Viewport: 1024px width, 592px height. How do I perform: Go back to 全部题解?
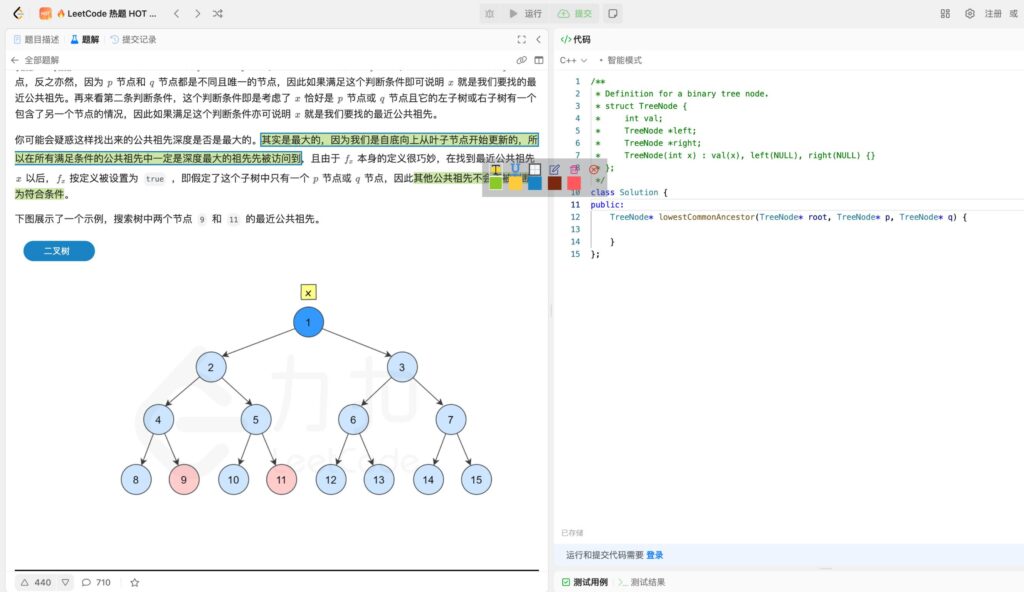click(x=35, y=60)
